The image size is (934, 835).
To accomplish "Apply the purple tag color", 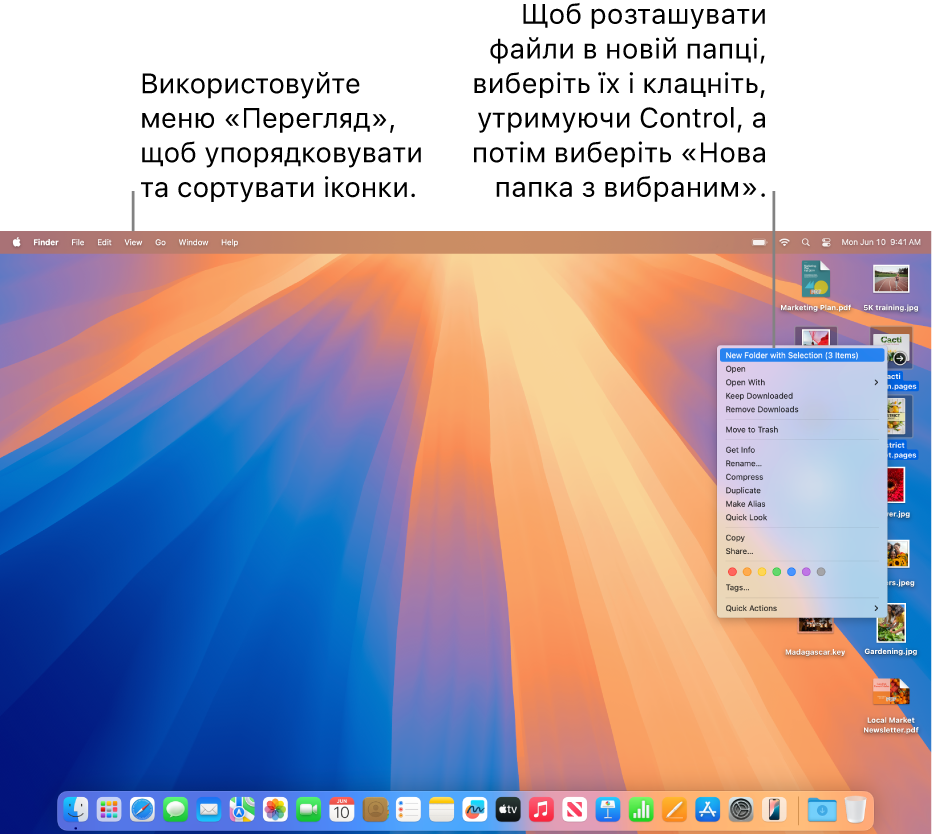I will tap(806, 572).
